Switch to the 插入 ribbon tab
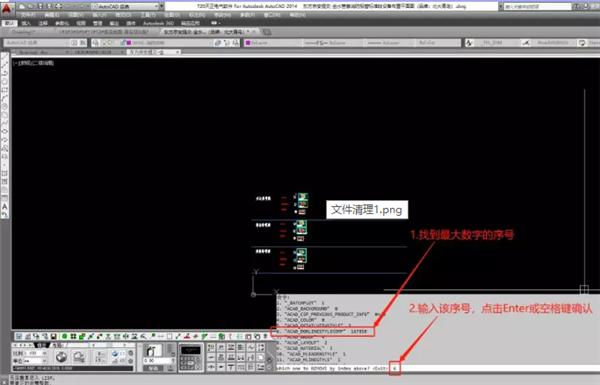 coord(26,23)
